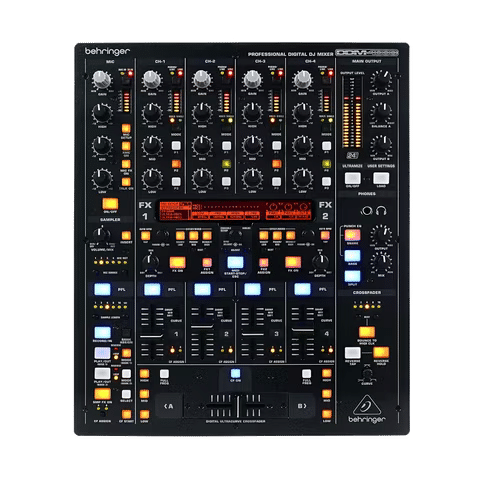Image resolution: width=480 pixels, height=480 pixels.
Task: Click the CH-2 High EQ knob
Action: [202, 112]
